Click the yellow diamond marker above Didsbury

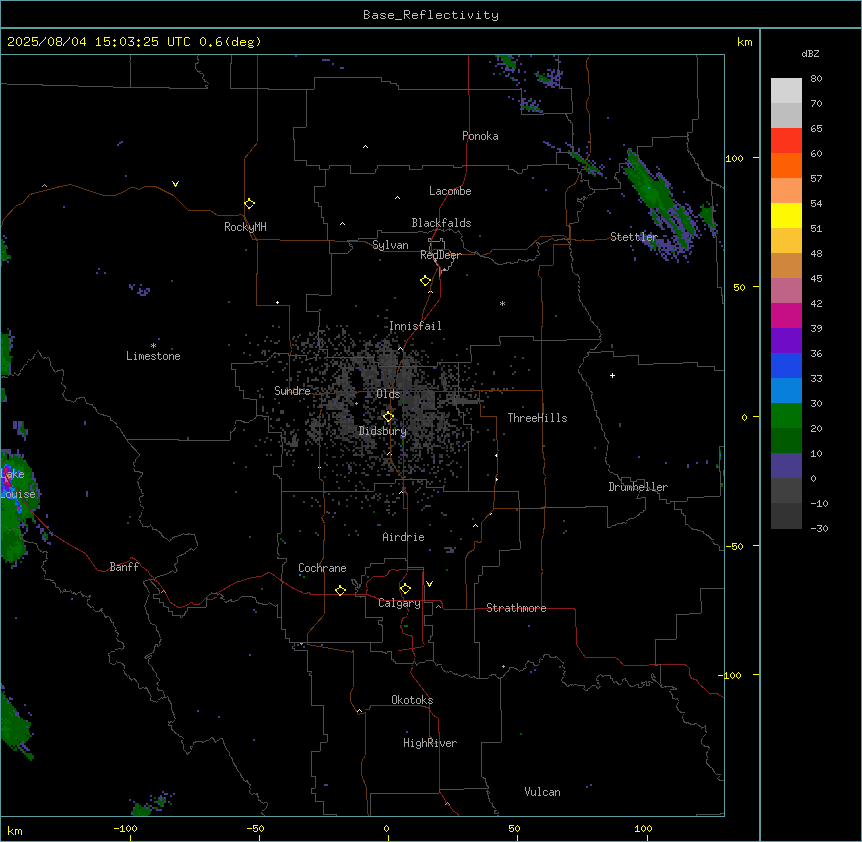[x=389, y=417]
